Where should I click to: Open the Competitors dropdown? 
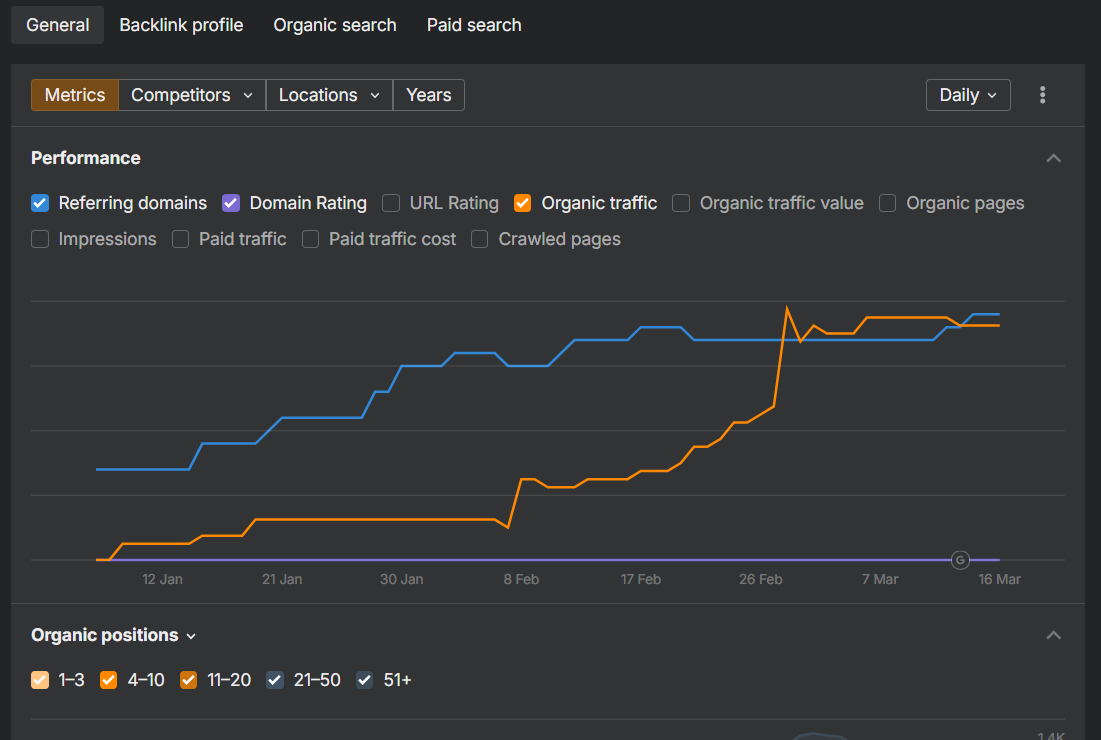[x=192, y=95]
